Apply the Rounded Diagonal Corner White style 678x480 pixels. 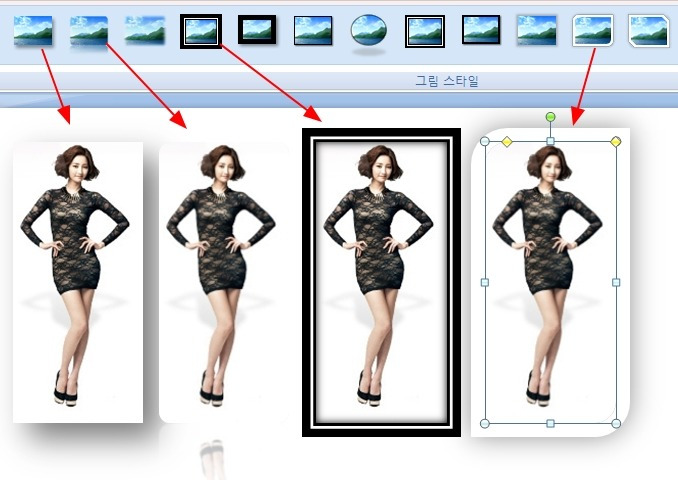593,30
